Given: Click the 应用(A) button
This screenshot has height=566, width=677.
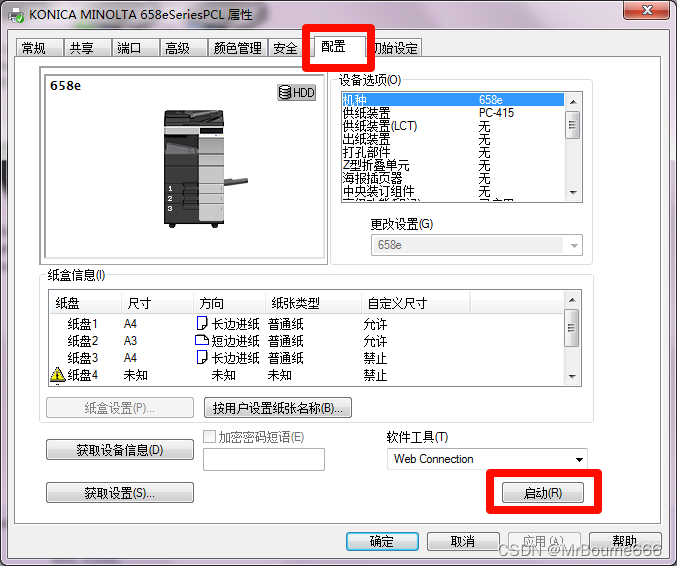Looking at the screenshot, I should pyautogui.click(x=544, y=541).
